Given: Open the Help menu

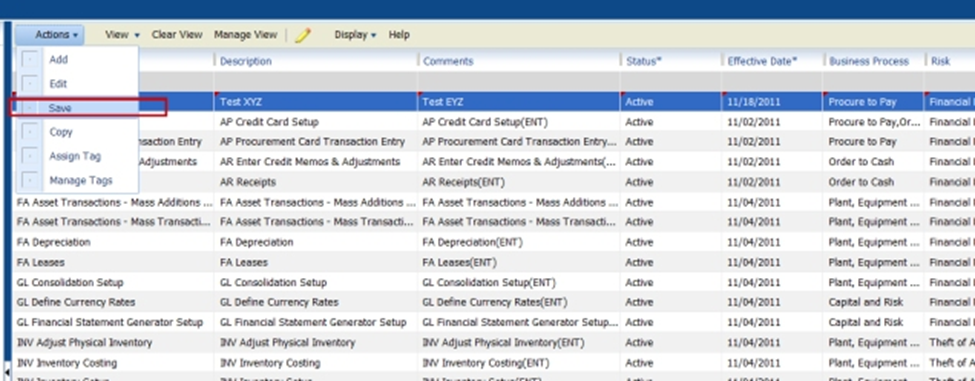Looking at the screenshot, I should point(399,35).
